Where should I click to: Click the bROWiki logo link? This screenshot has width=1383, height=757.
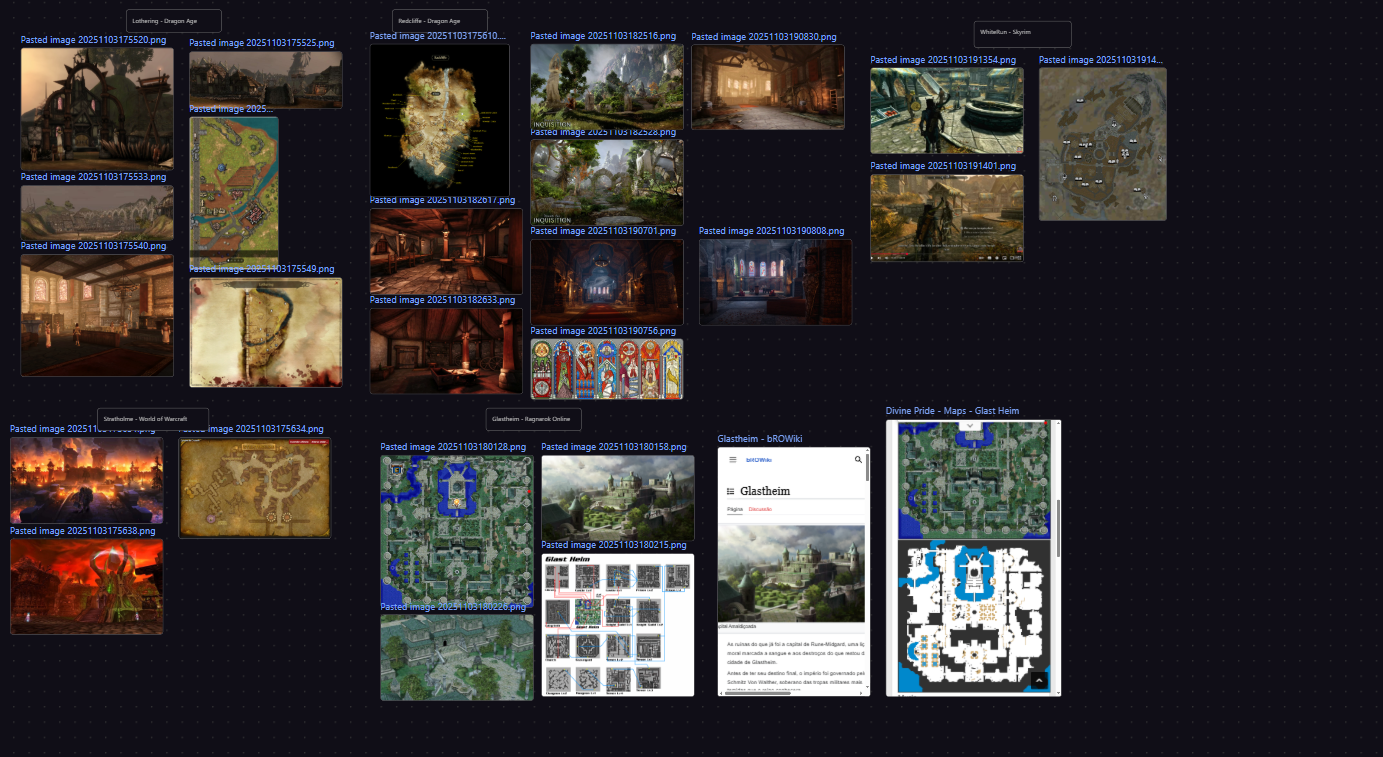point(759,460)
